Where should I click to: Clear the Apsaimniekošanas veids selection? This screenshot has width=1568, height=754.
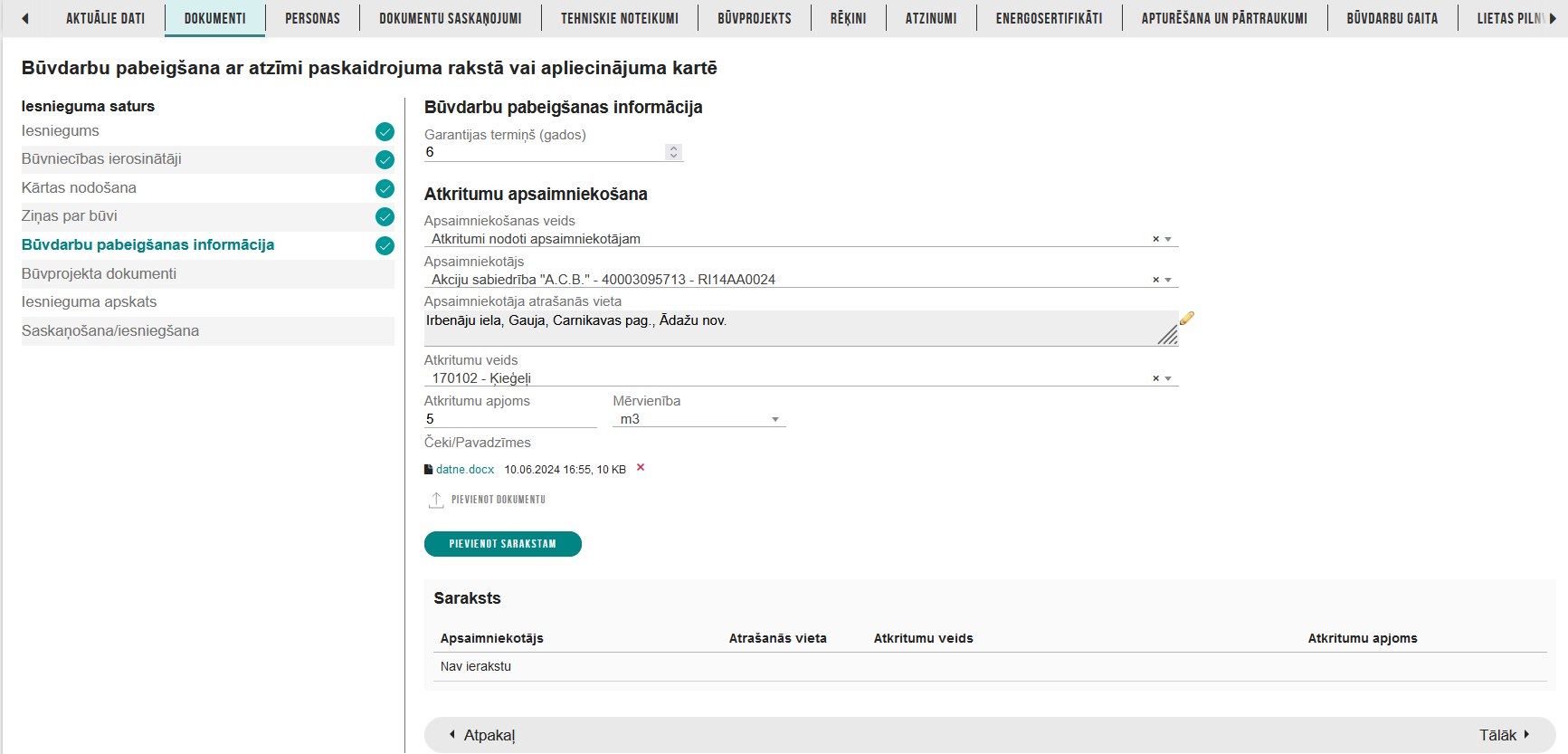tap(1155, 239)
